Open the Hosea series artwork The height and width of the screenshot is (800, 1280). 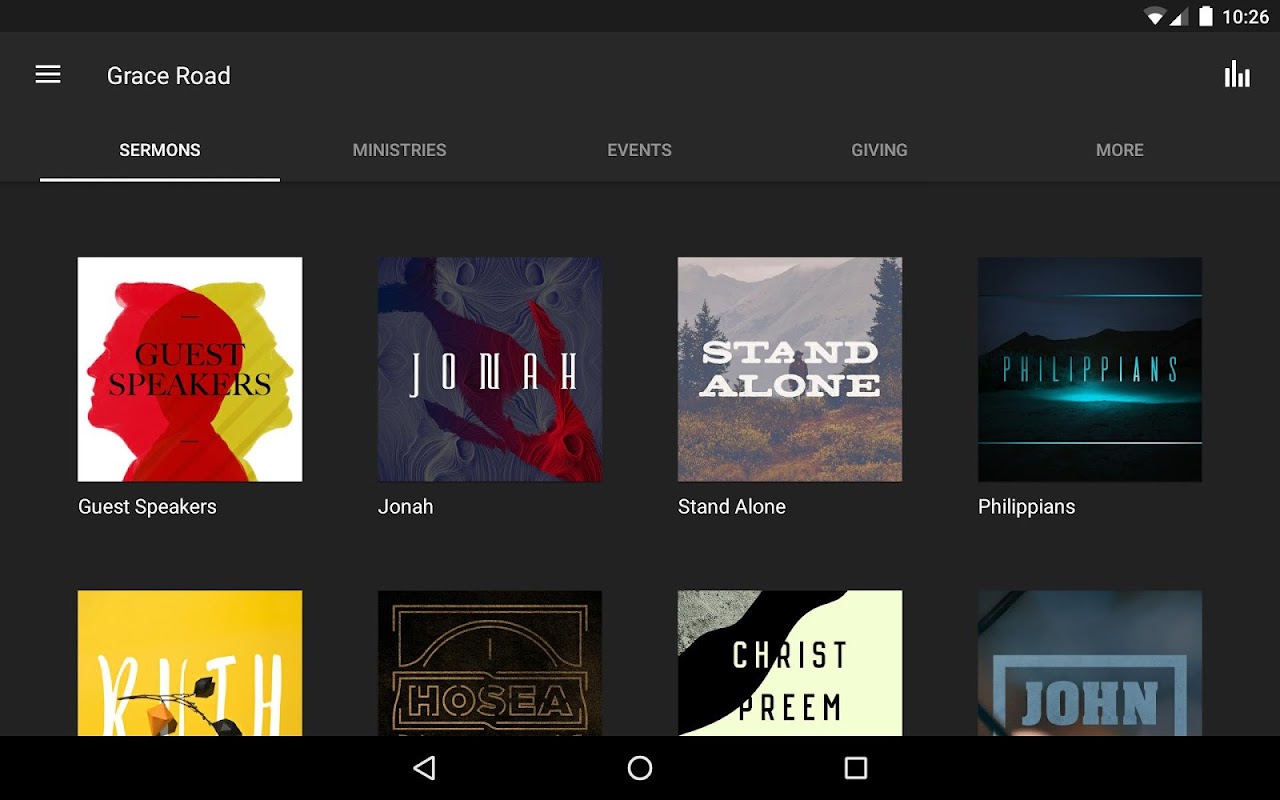pos(490,663)
